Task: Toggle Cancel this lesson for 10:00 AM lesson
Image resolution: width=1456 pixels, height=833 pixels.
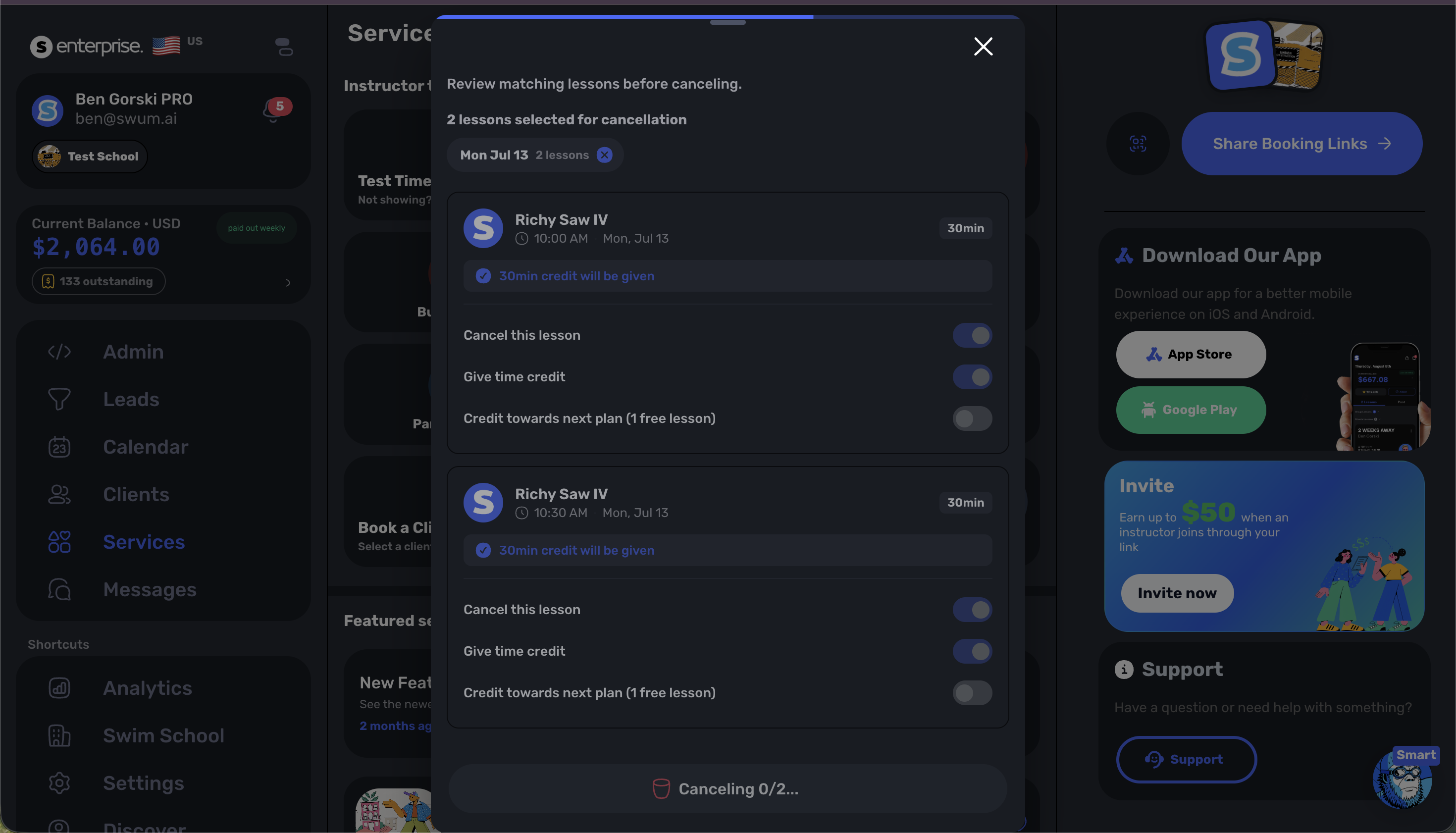Action: pos(972,335)
